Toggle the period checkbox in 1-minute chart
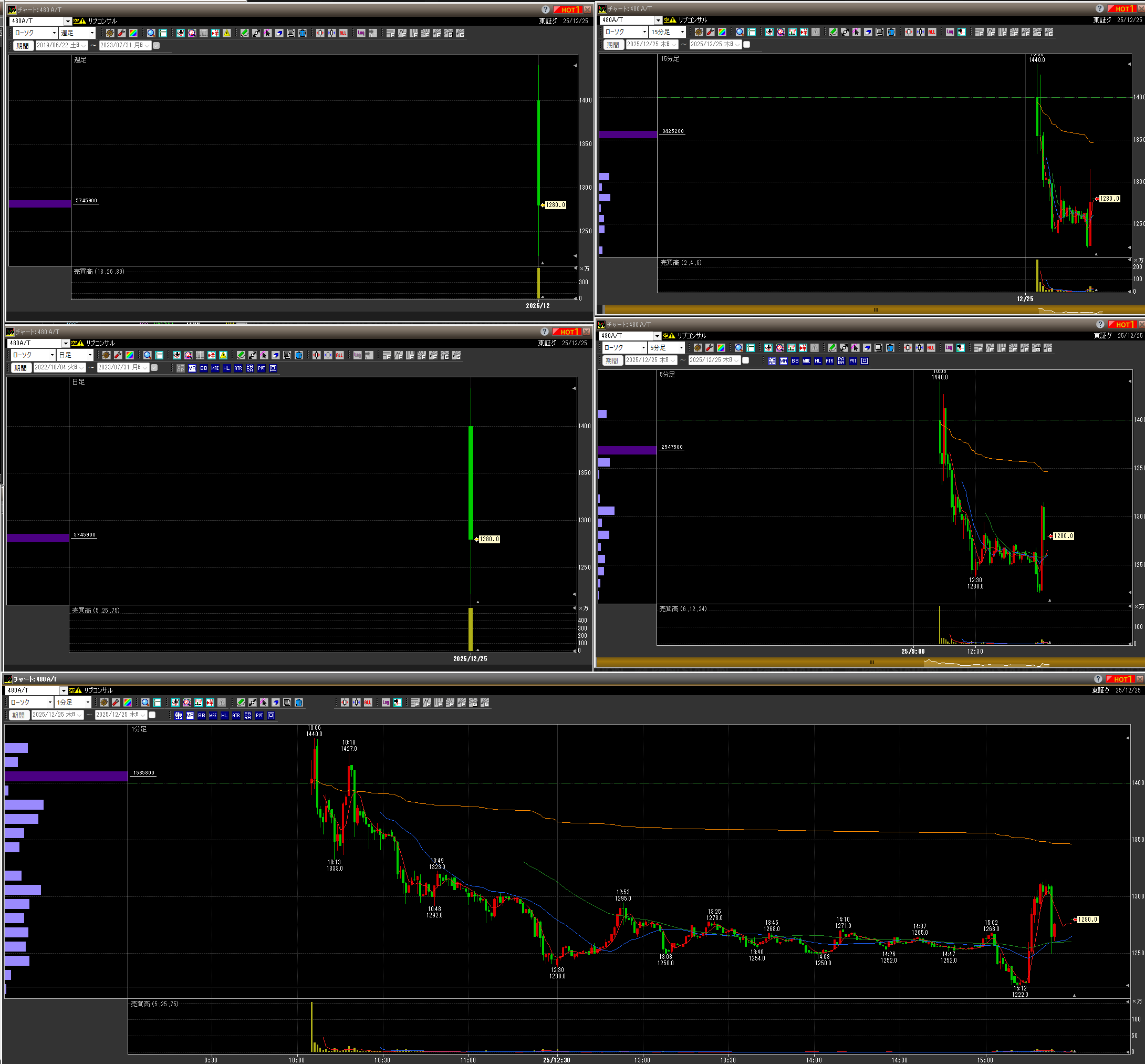This screenshot has height=1064, width=1145. tap(152, 715)
